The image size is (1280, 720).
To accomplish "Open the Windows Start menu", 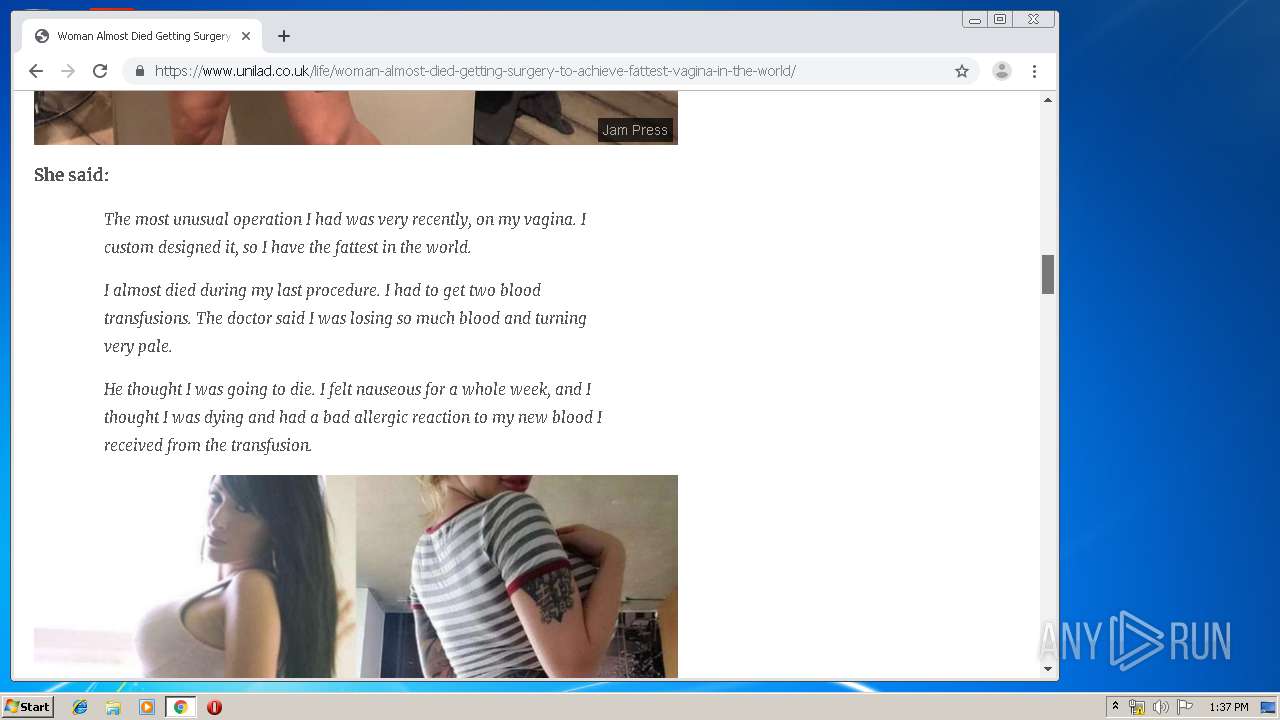I will coord(27,707).
